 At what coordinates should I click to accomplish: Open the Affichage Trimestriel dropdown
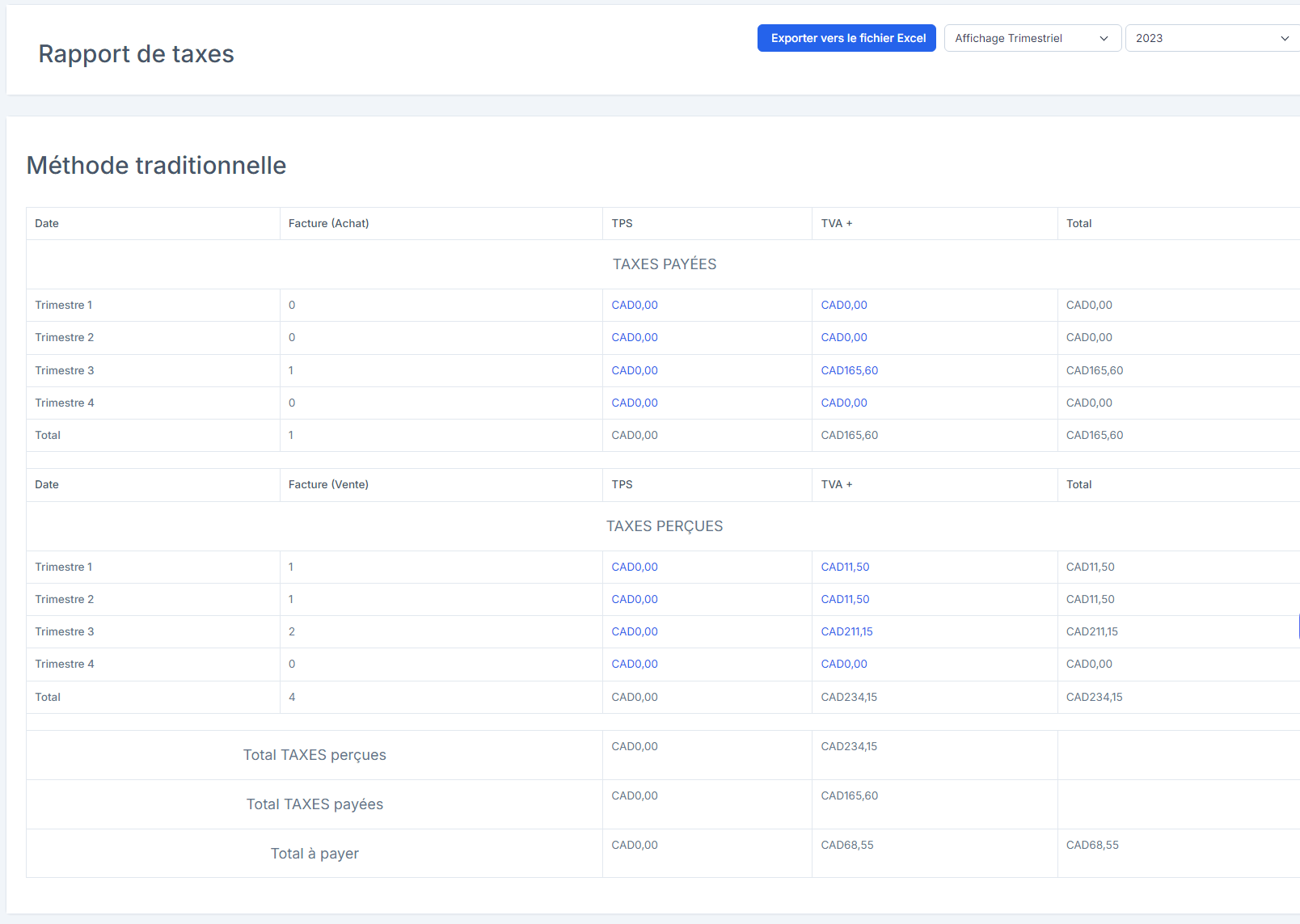[x=1032, y=38]
